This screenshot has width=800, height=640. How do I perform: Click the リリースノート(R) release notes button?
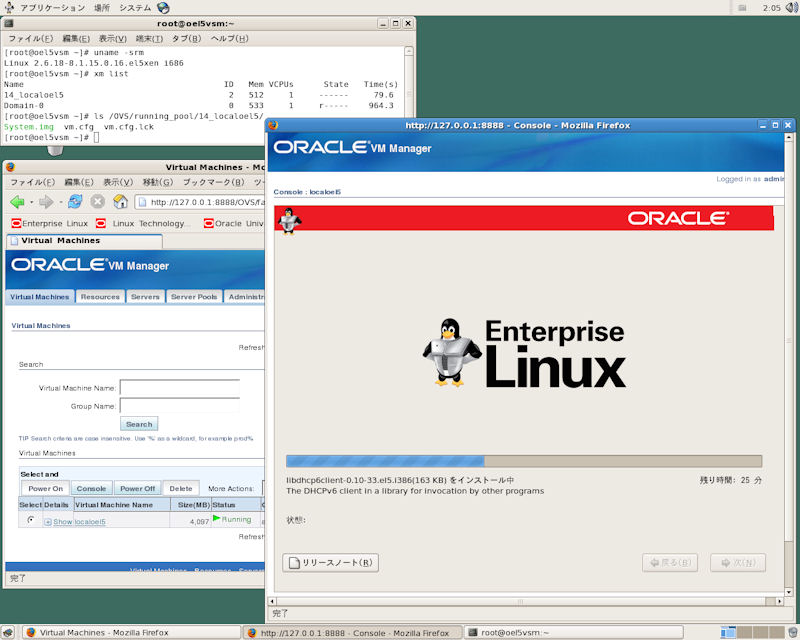[x=331, y=562]
